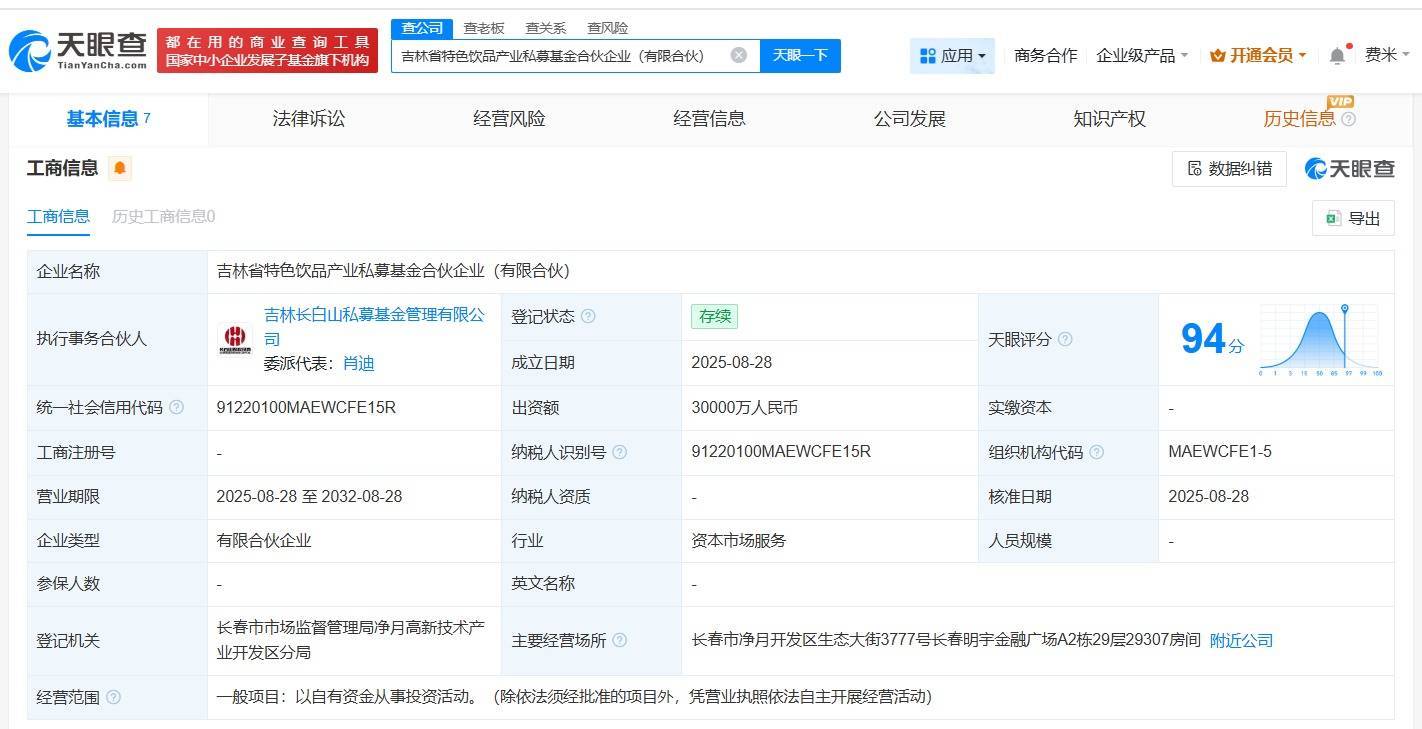Select the 基本信息 tab
Image resolution: width=1422 pixels, height=729 pixels.
coord(108,119)
